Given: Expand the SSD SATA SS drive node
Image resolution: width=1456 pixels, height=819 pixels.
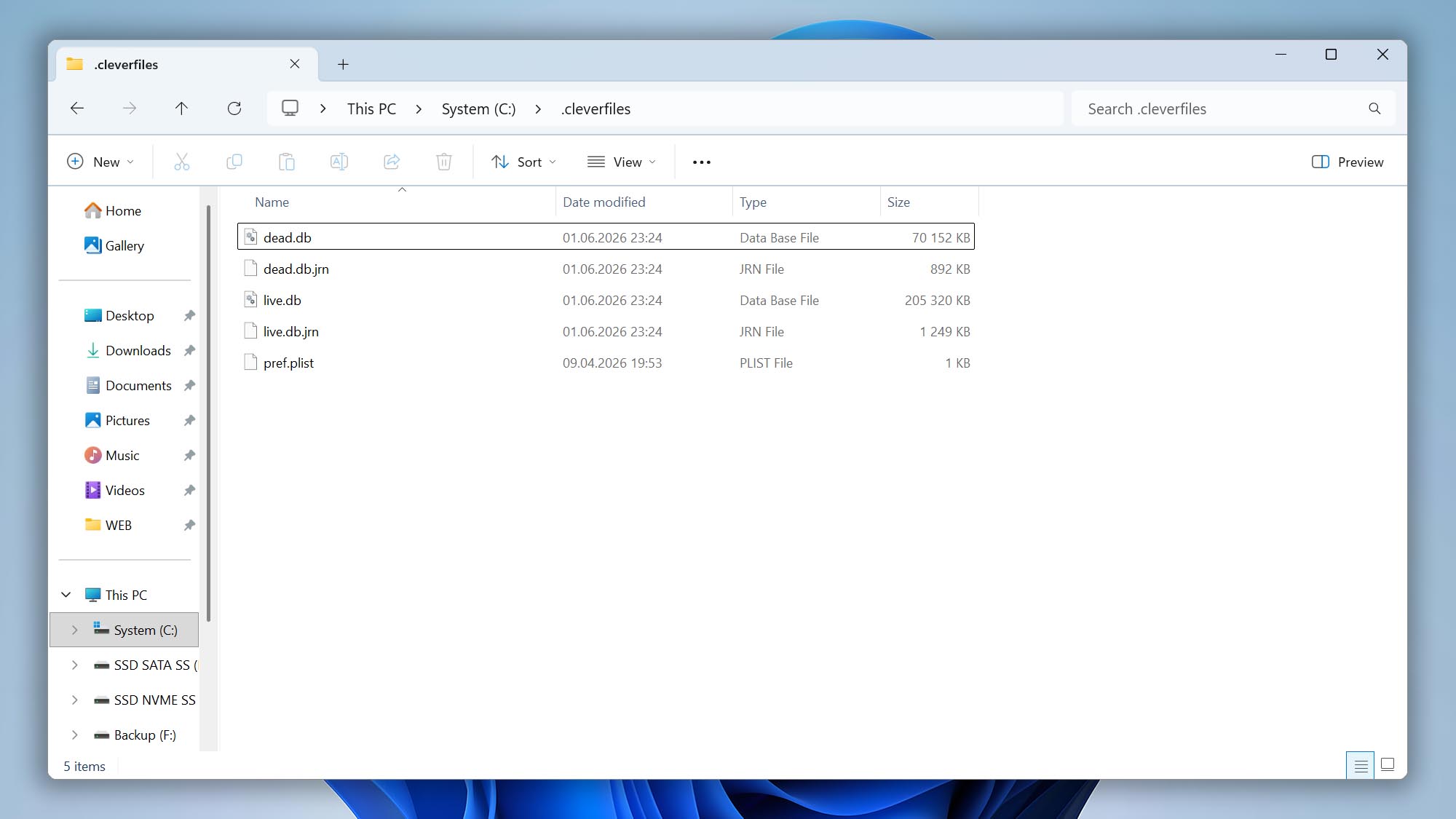Looking at the screenshot, I should click(x=74, y=665).
